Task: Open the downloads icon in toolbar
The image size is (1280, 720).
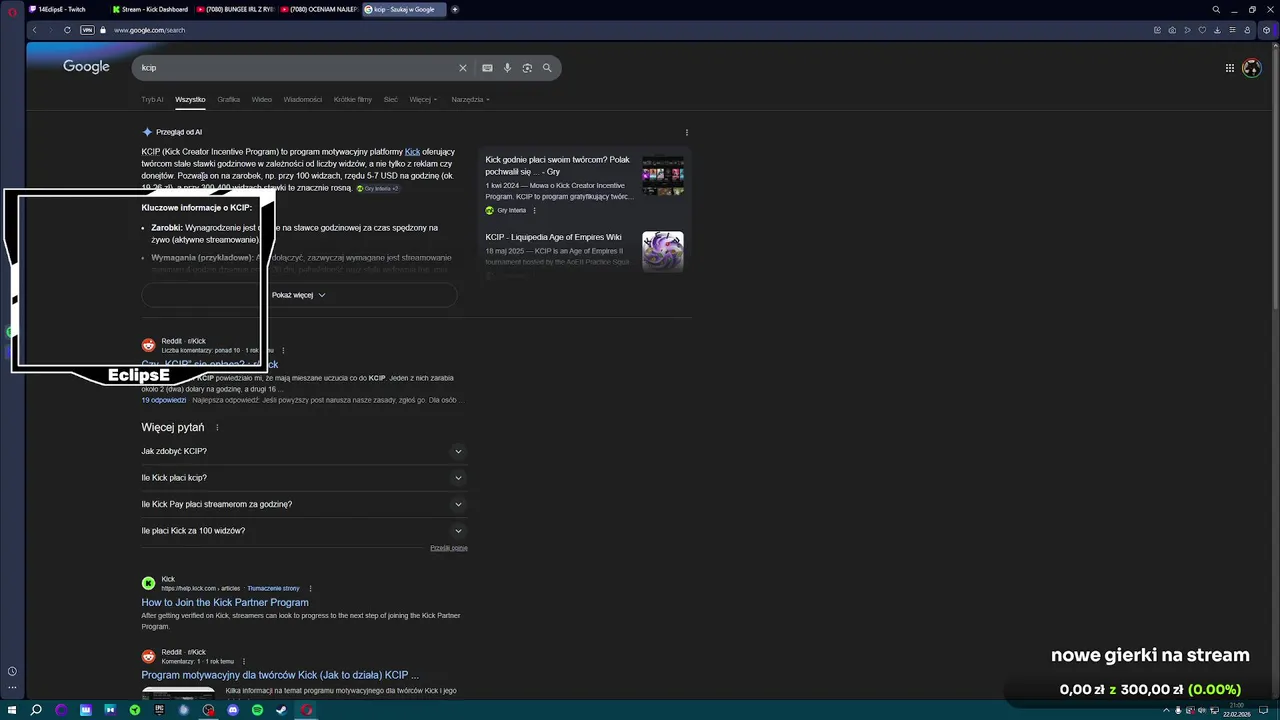Action: pos(1218,30)
